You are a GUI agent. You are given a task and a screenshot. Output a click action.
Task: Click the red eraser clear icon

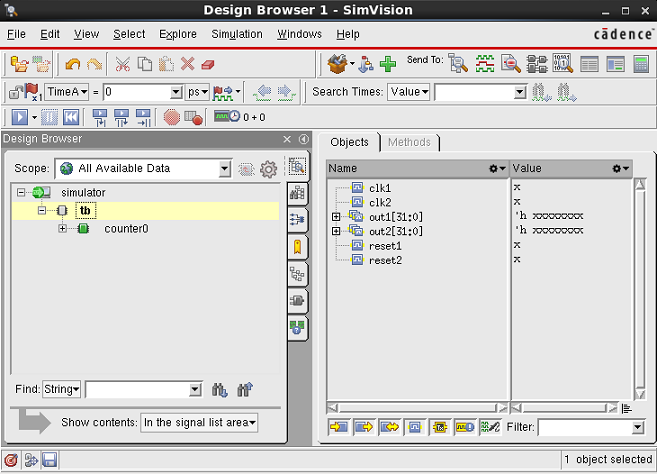[208, 65]
